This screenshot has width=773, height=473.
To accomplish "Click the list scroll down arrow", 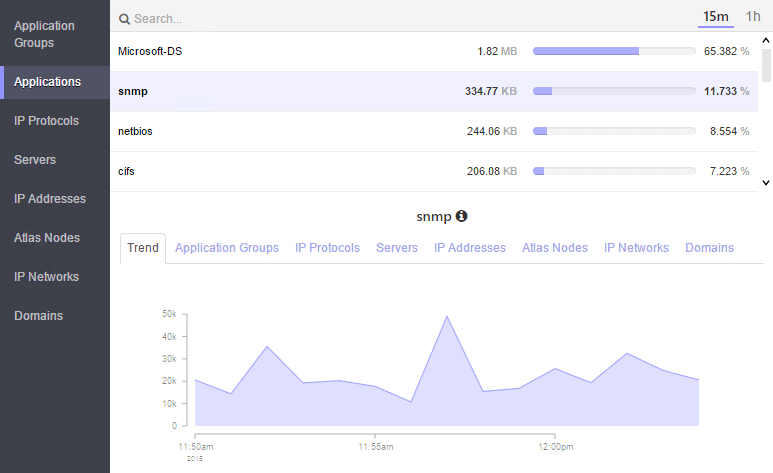I will 766,182.
